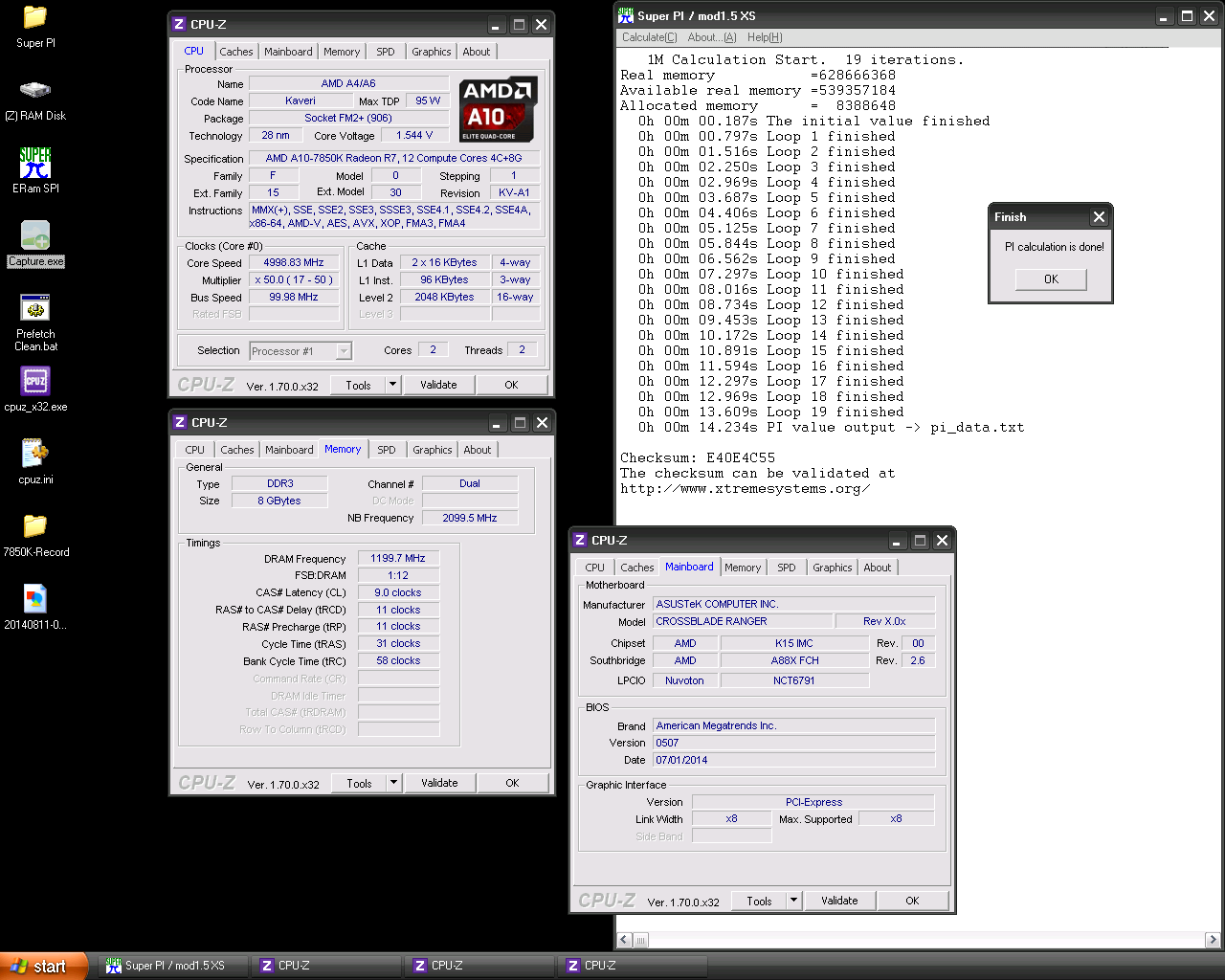Open Graphics tab in Memory CPU-Z window
Image resolution: width=1225 pixels, height=980 pixels.
[433, 450]
